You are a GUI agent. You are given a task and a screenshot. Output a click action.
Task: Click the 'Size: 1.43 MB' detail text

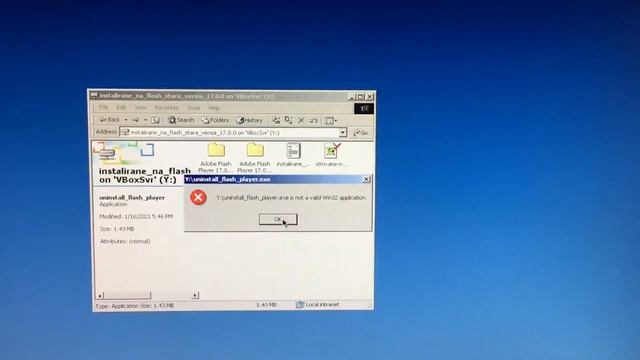(117, 229)
